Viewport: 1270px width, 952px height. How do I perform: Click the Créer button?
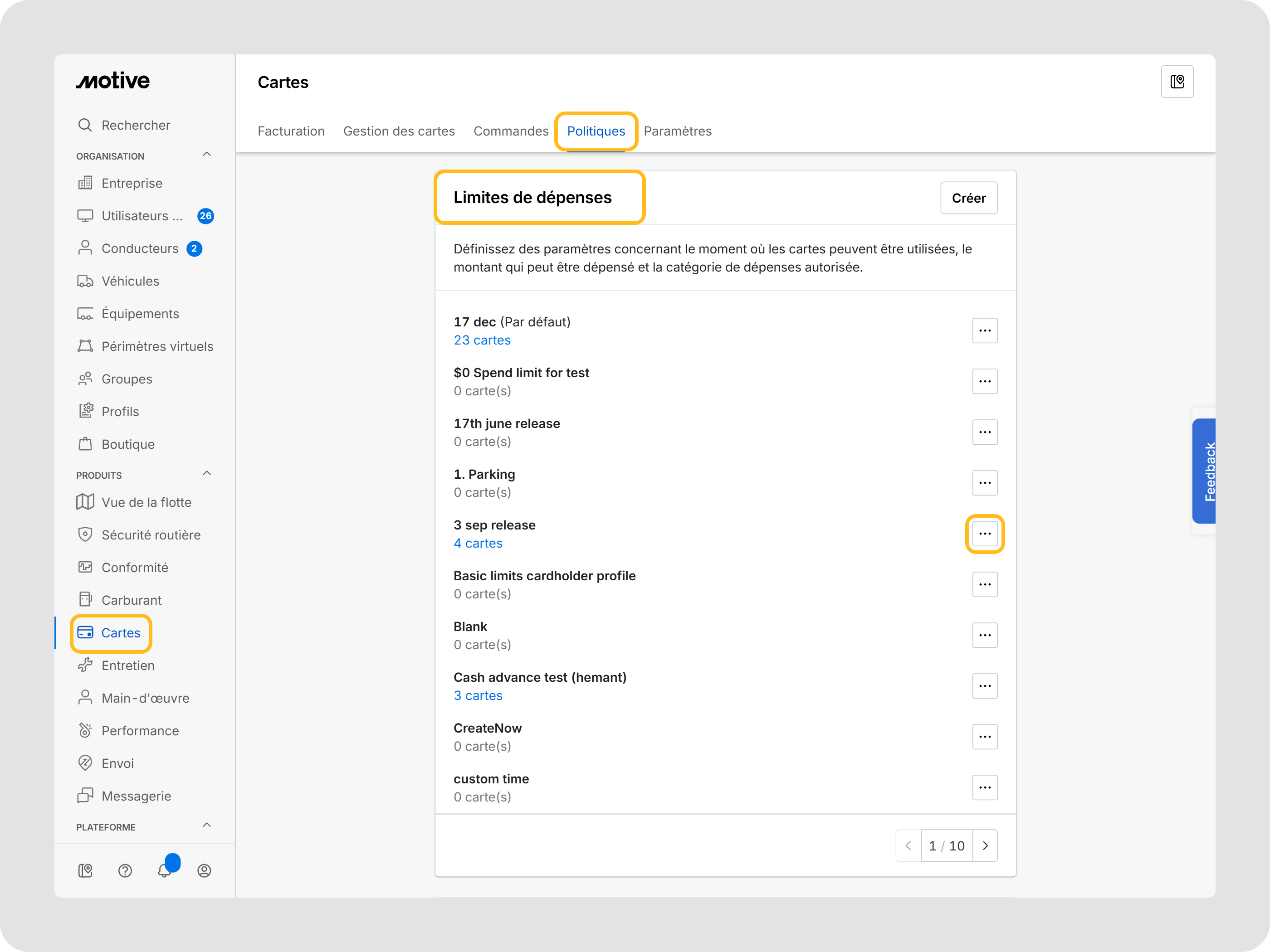968,198
